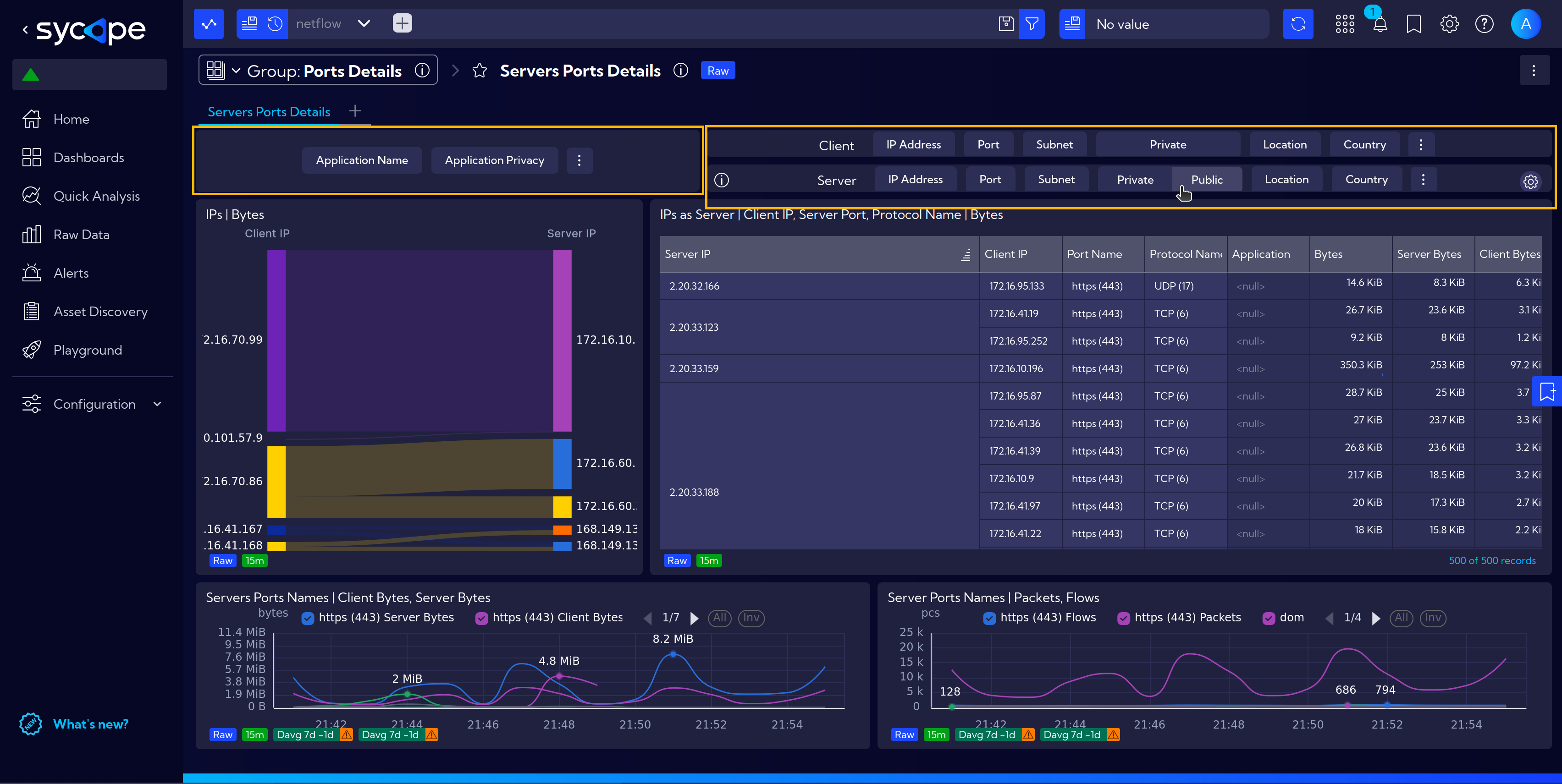Open the settings gear in top bar
This screenshot has height=784, width=1562.
[1449, 24]
